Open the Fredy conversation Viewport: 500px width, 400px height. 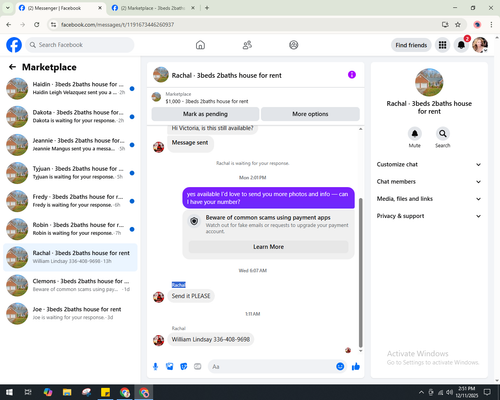pos(70,201)
